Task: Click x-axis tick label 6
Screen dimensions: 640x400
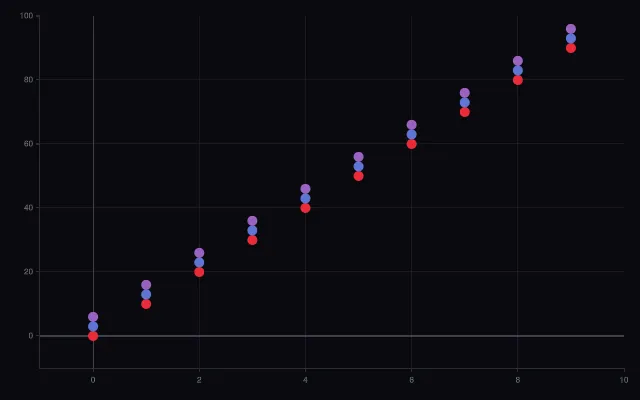Action: coord(411,380)
